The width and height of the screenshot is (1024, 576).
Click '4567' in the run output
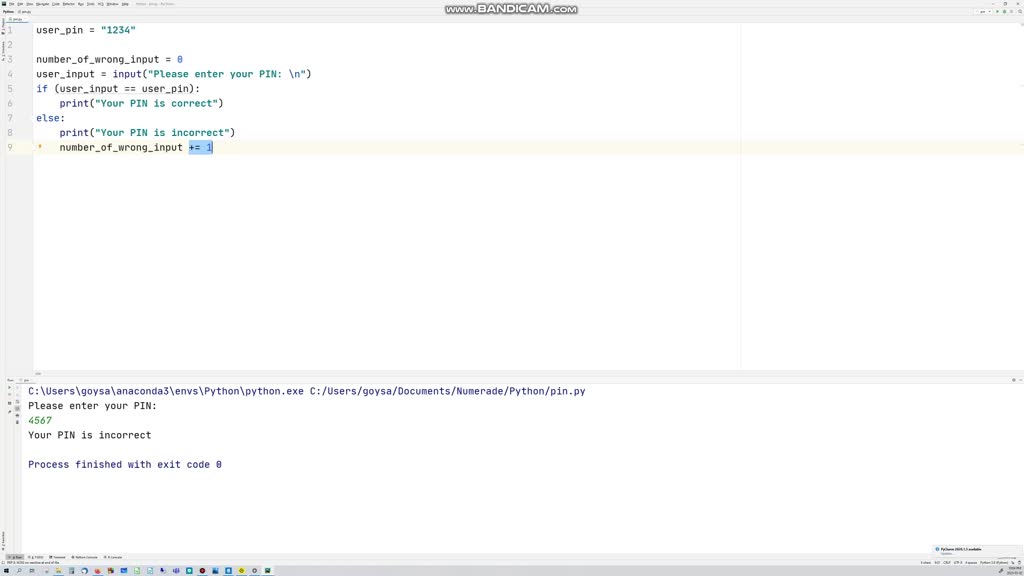click(40, 421)
